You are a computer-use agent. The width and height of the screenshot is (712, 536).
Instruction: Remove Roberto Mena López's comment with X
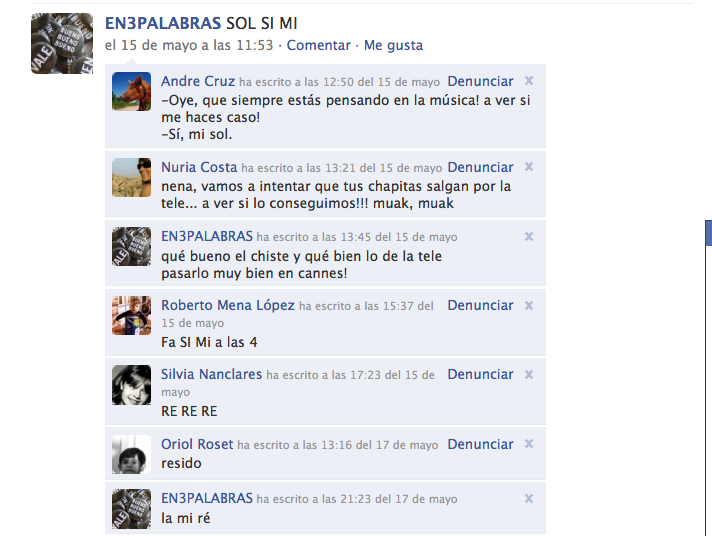529,305
